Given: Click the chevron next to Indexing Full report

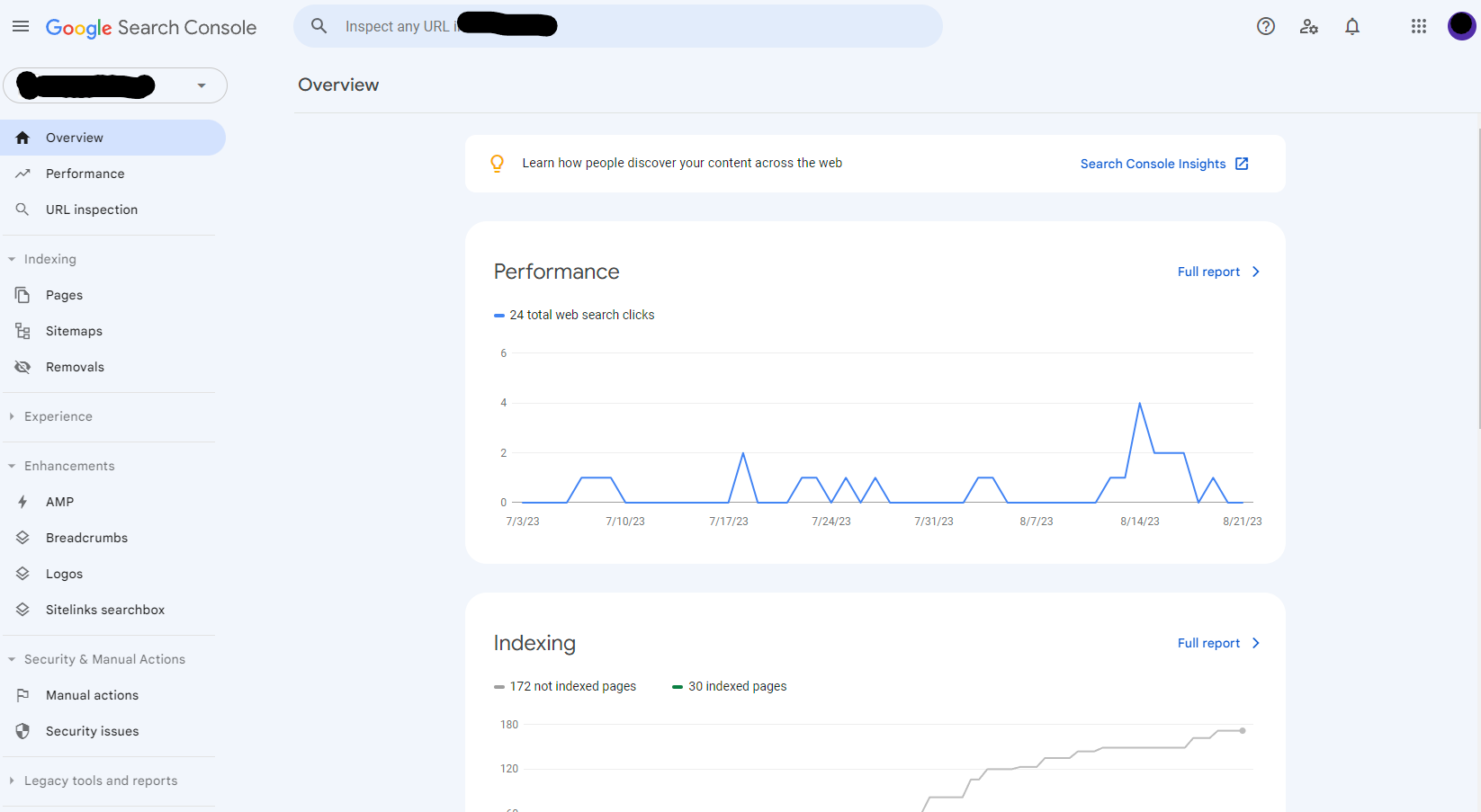Looking at the screenshot, I should [1256, 643].
